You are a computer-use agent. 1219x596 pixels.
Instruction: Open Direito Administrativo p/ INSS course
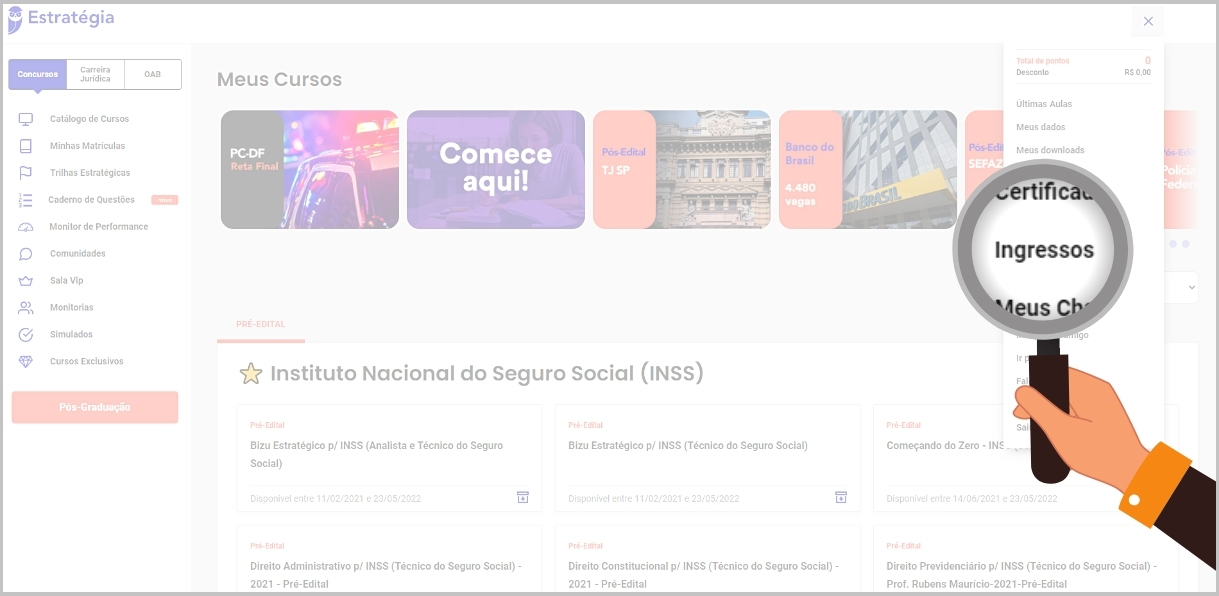coord(389,560)
